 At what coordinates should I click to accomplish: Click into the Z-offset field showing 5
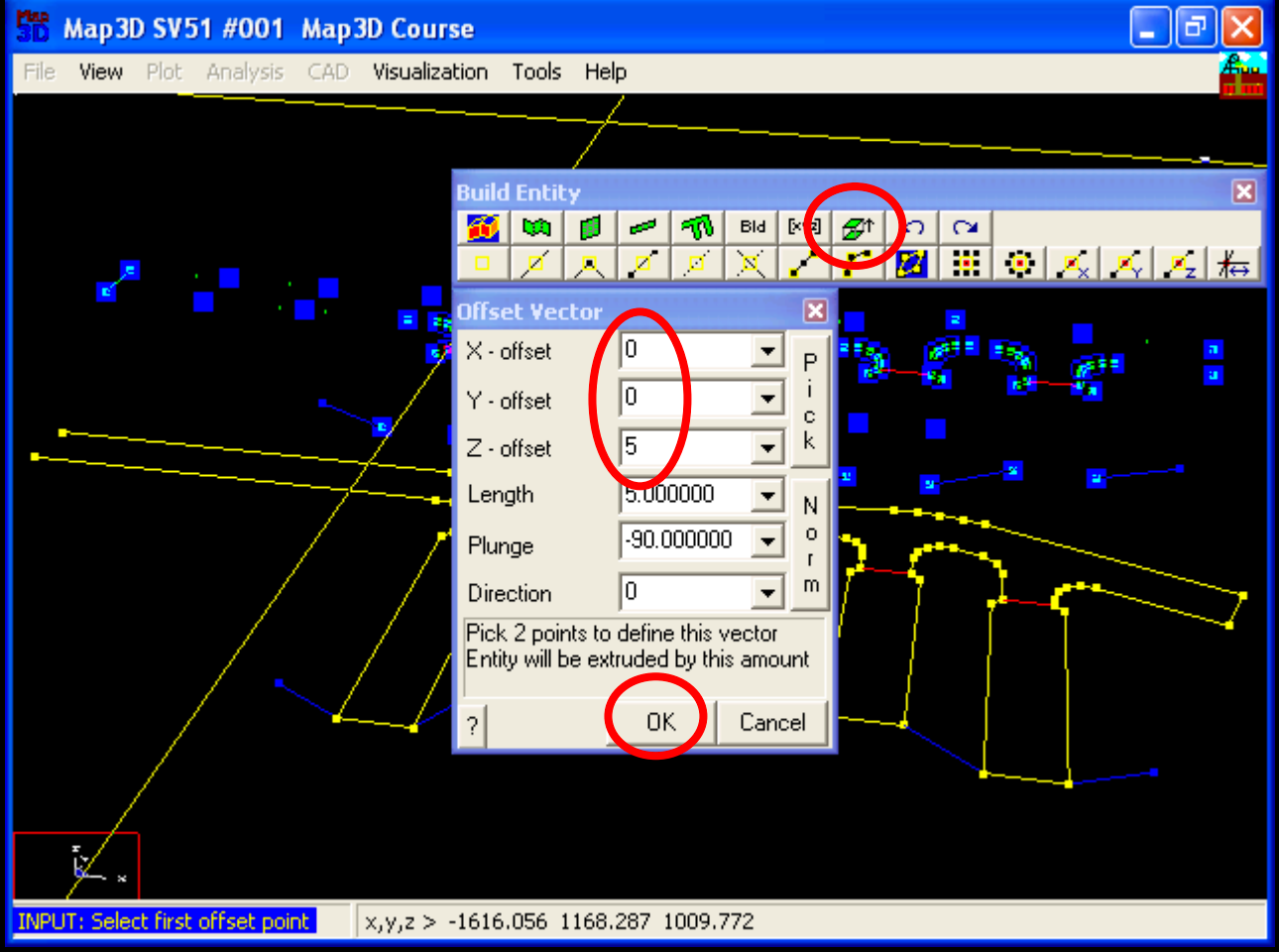tap(686, 448)
